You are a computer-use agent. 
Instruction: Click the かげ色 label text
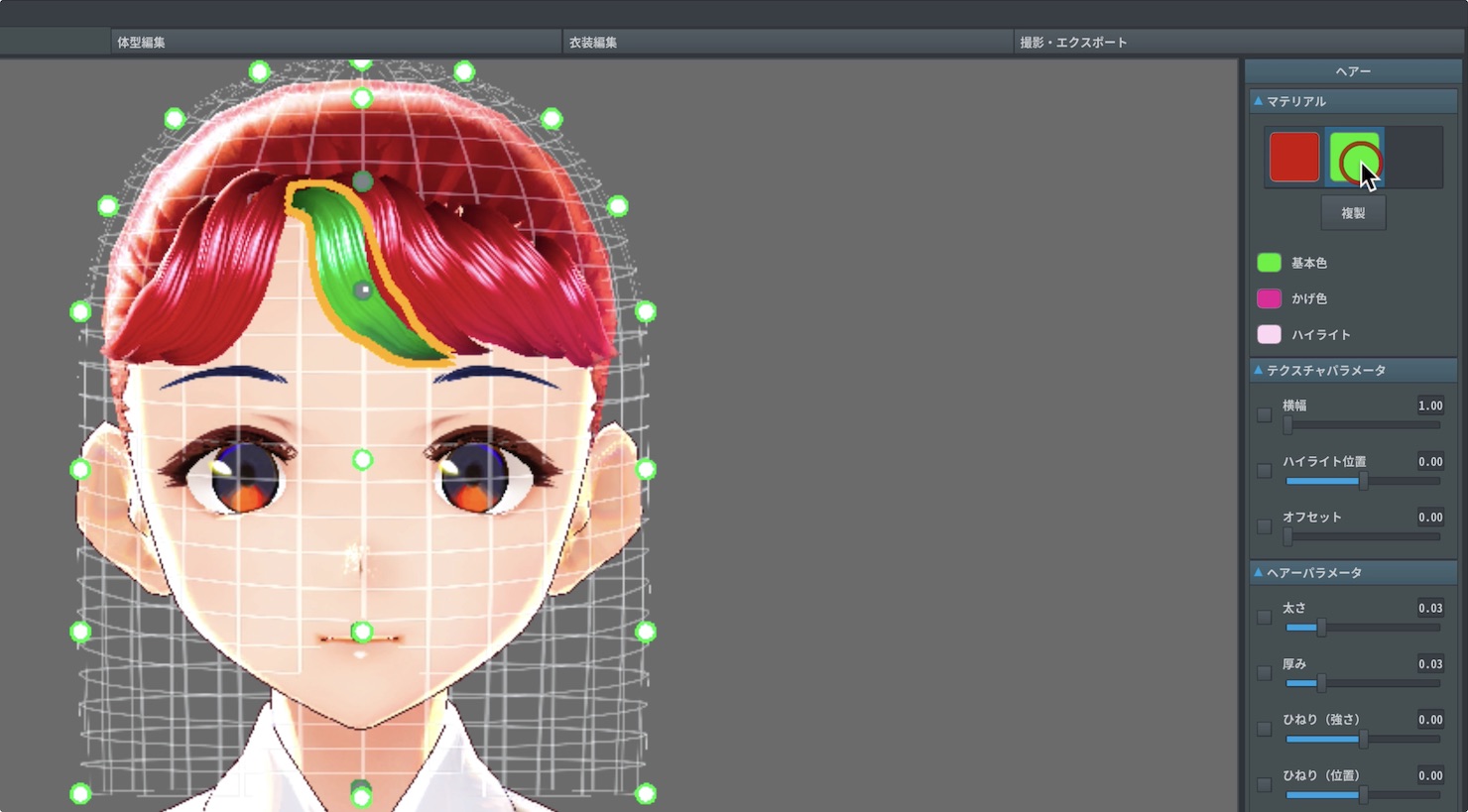[1308, 298]
